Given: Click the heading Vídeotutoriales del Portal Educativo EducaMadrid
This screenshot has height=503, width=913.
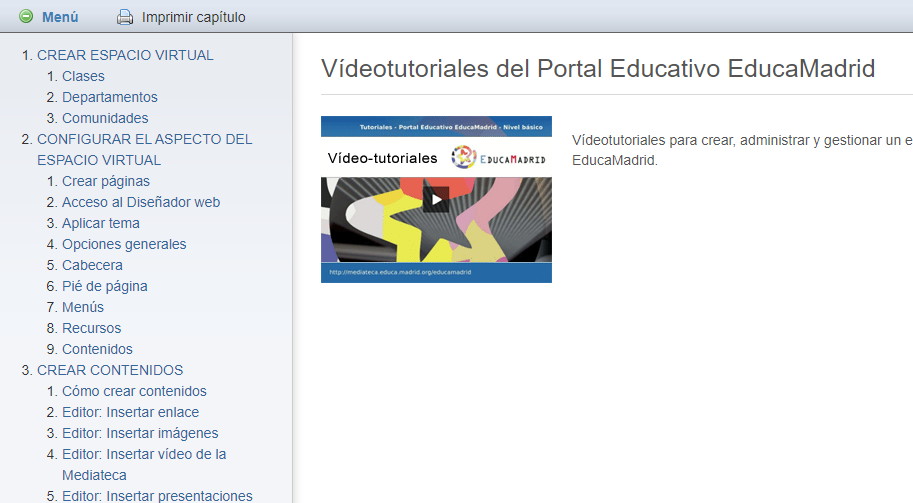Looking at the screenshot, I should coord(598,68).
